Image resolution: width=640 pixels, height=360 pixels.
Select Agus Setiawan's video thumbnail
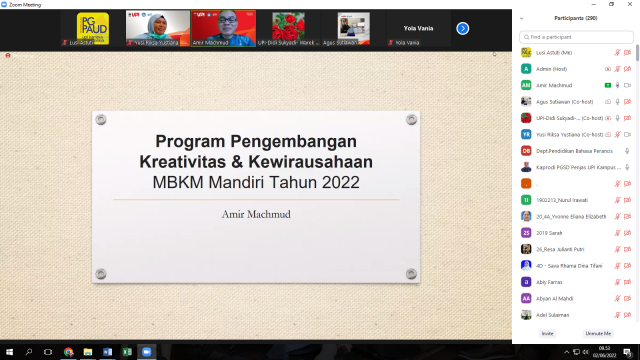coord(354,29)
